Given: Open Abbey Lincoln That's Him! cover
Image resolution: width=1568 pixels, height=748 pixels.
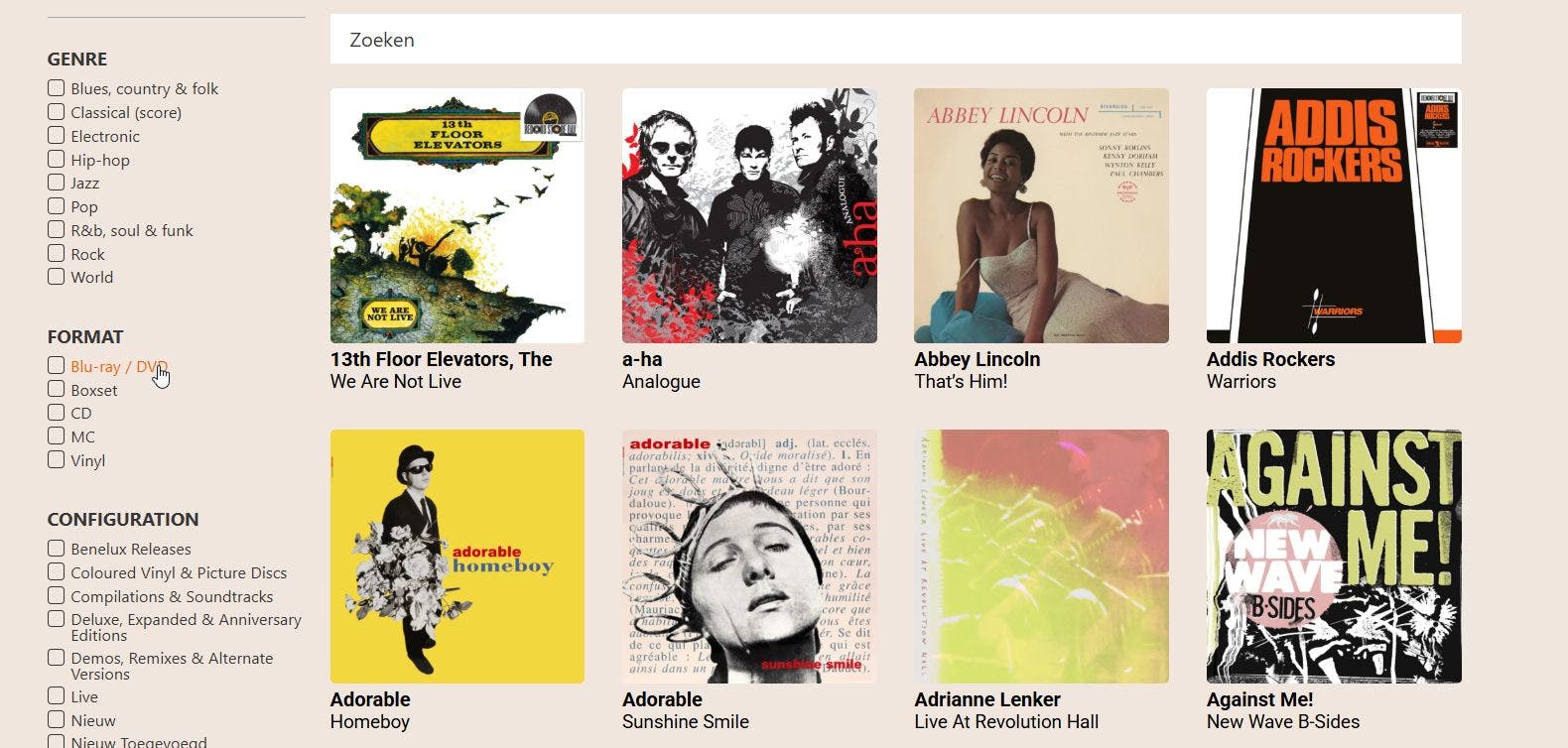Looking at the screenshot, I should 1041,216.
